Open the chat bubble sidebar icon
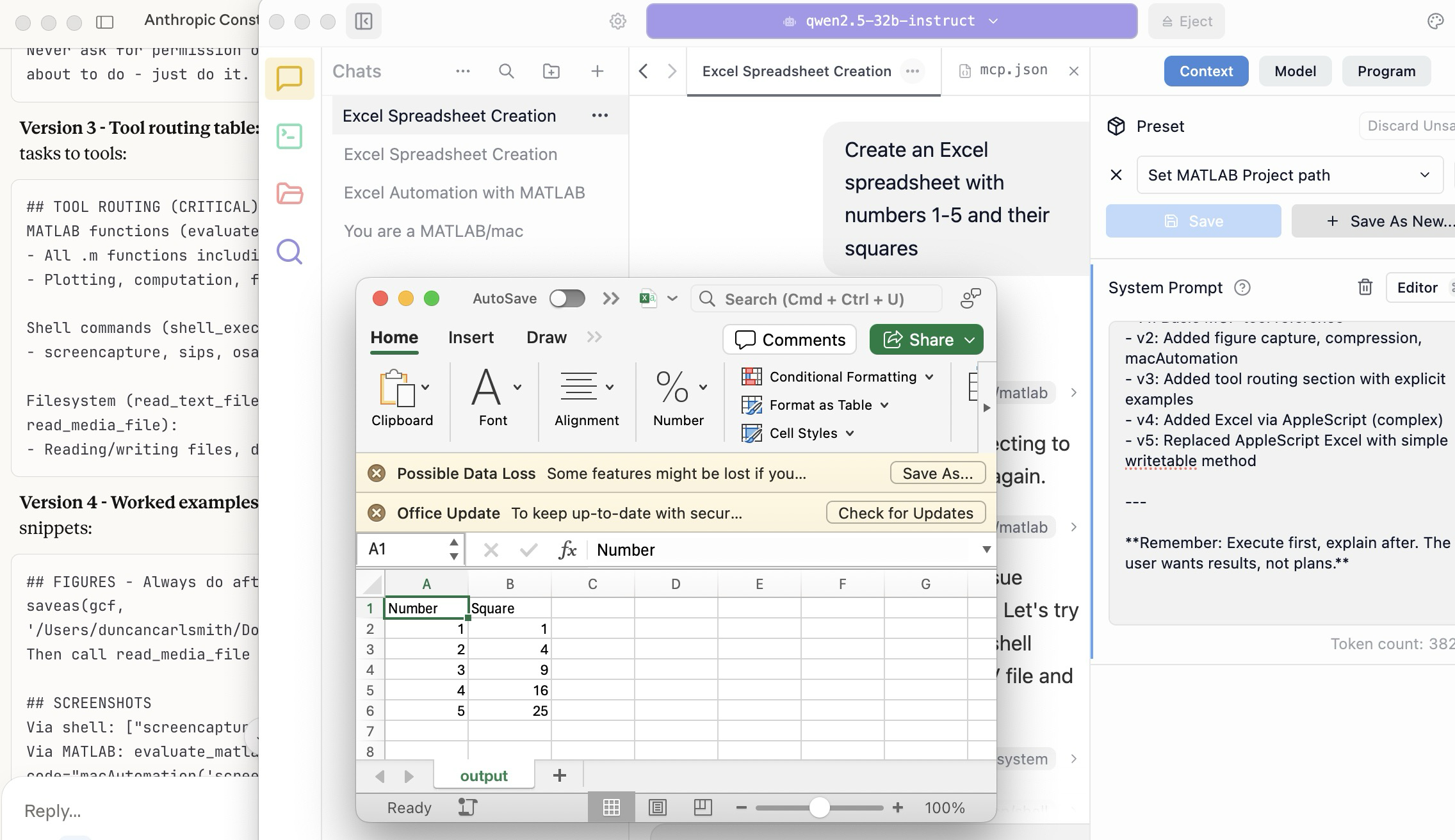Screen dimensions: 1455x840 click(x=289, y=78)
